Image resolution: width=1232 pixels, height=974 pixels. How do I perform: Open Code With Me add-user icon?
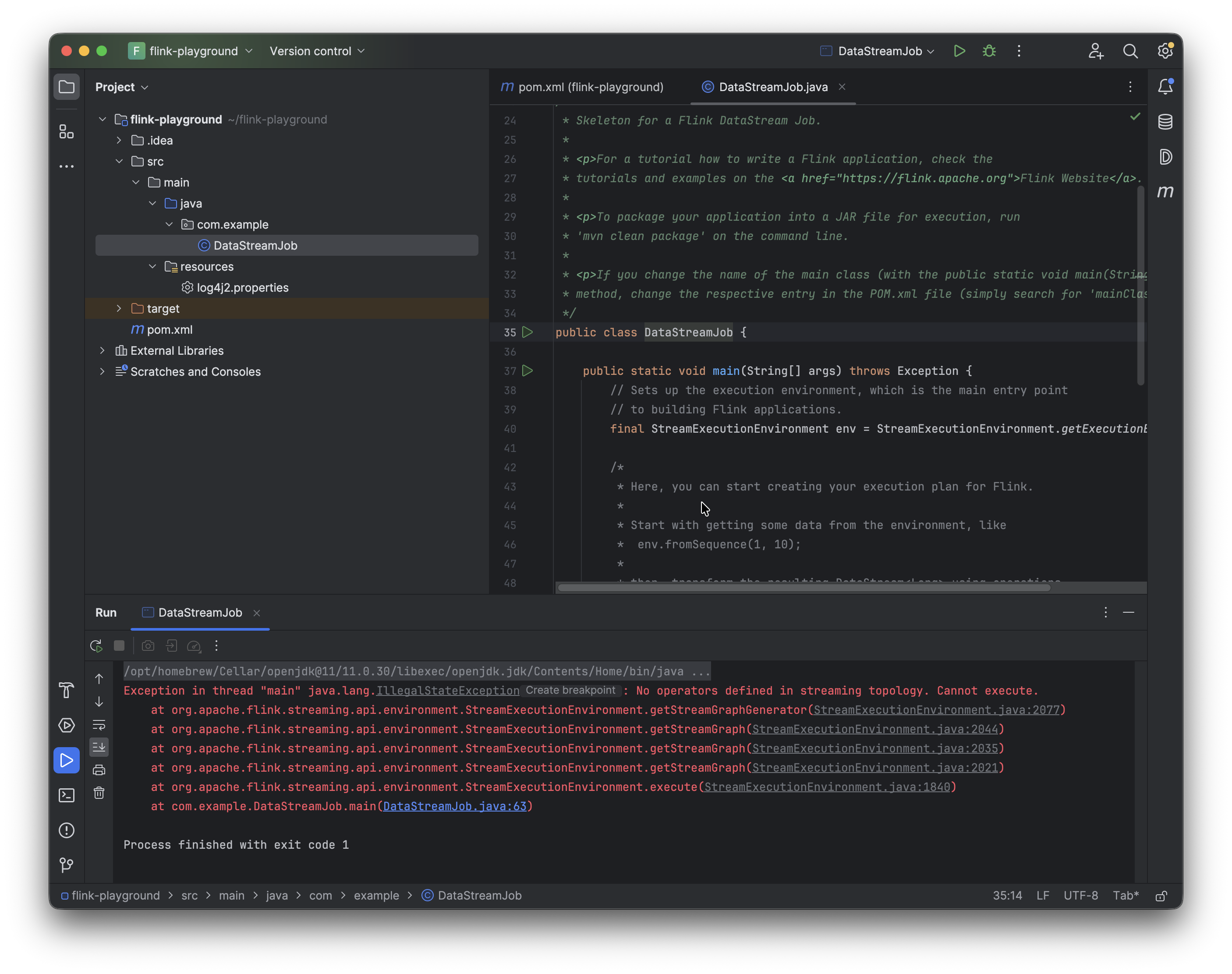[1095, 51]
